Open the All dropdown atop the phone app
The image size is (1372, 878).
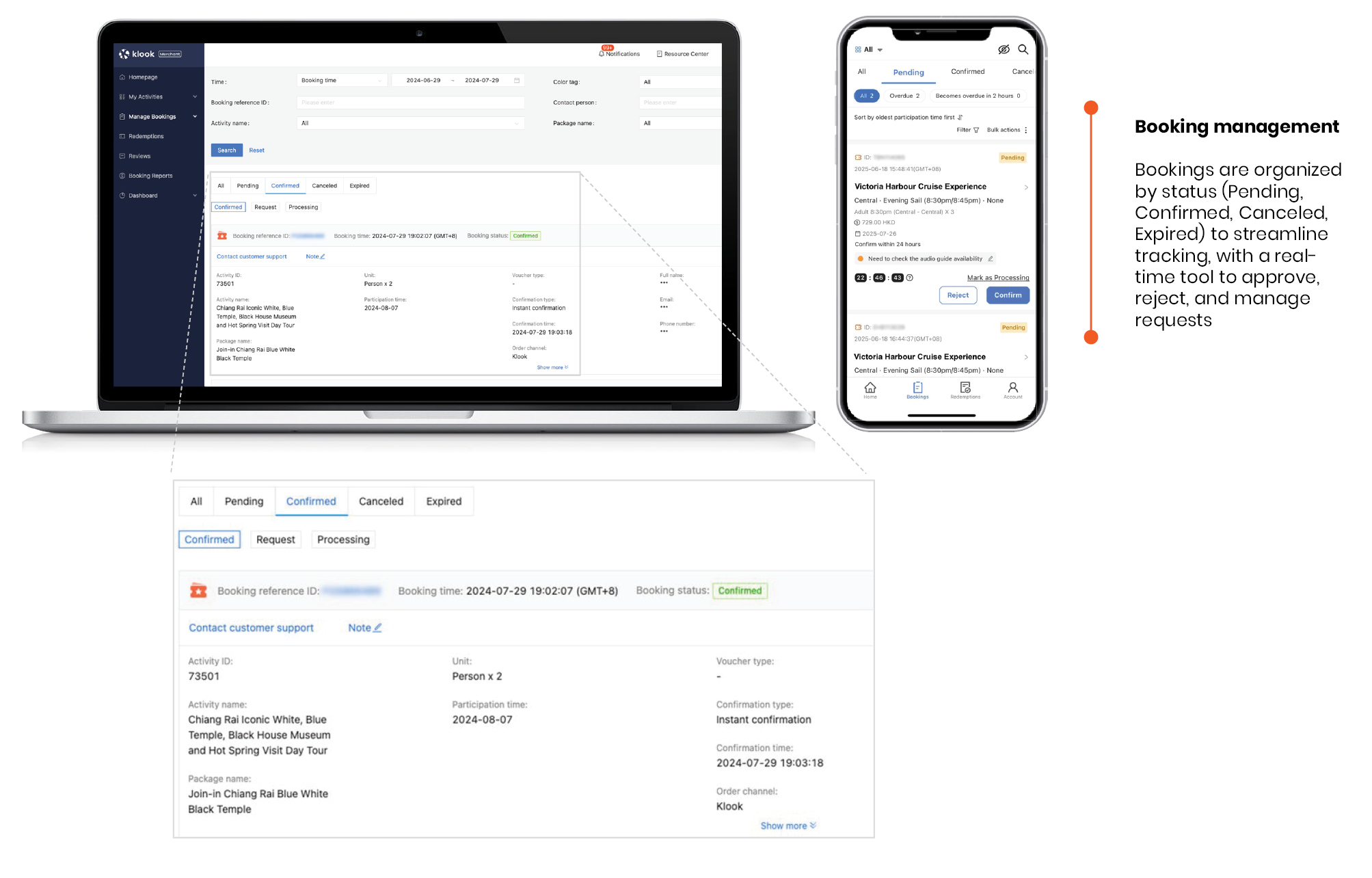(869, 50)
